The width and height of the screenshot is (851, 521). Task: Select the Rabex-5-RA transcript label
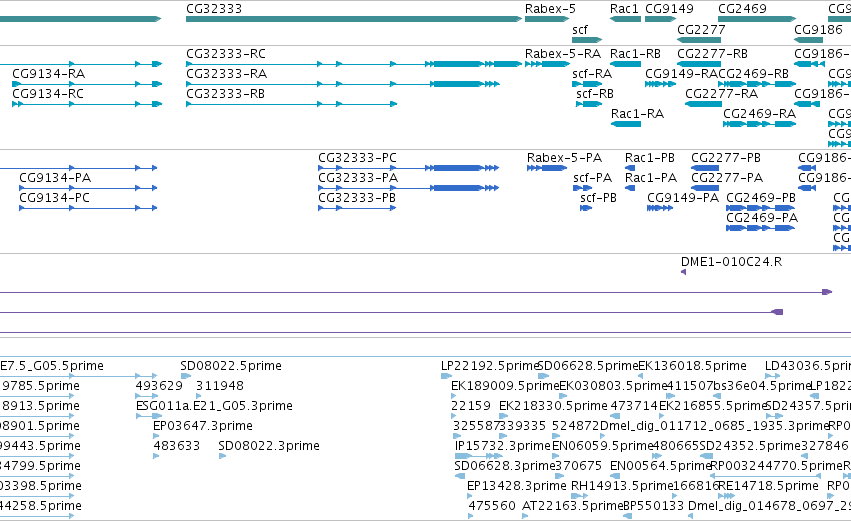[563, 54]
